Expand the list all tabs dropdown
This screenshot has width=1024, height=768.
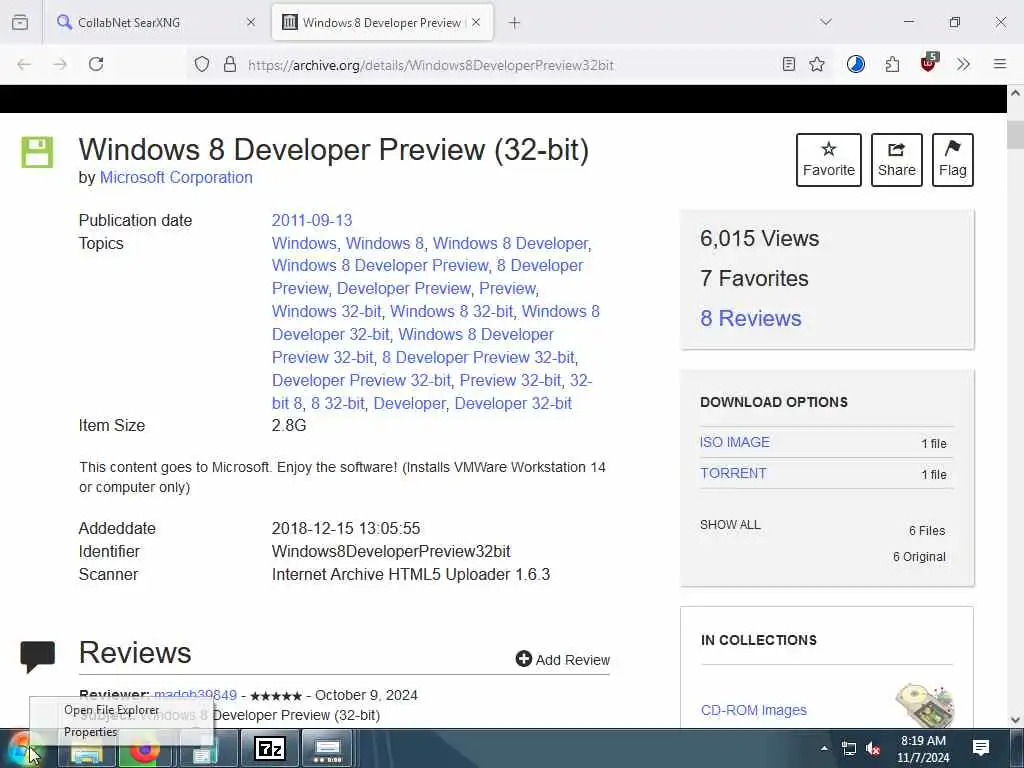tap(825, 22)
